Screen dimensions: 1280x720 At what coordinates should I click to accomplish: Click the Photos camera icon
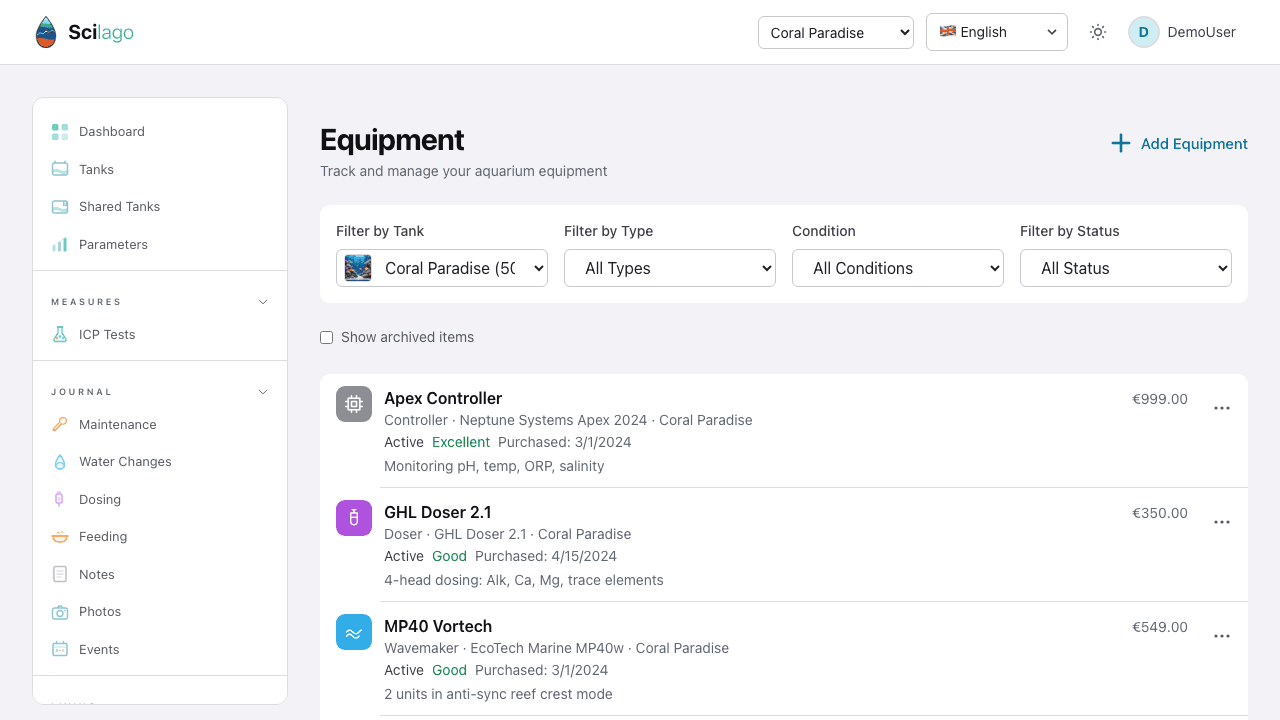(60, 611)
